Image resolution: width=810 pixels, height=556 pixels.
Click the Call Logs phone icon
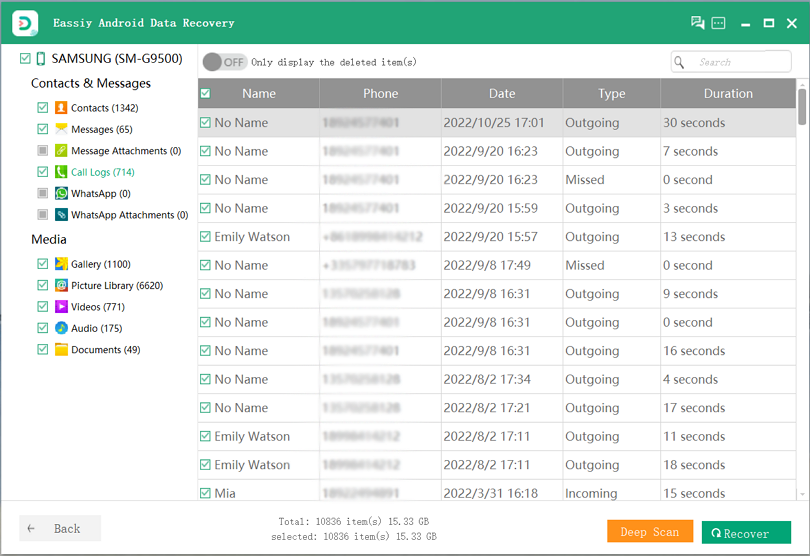pyautogui.click(x=61, y=172)
